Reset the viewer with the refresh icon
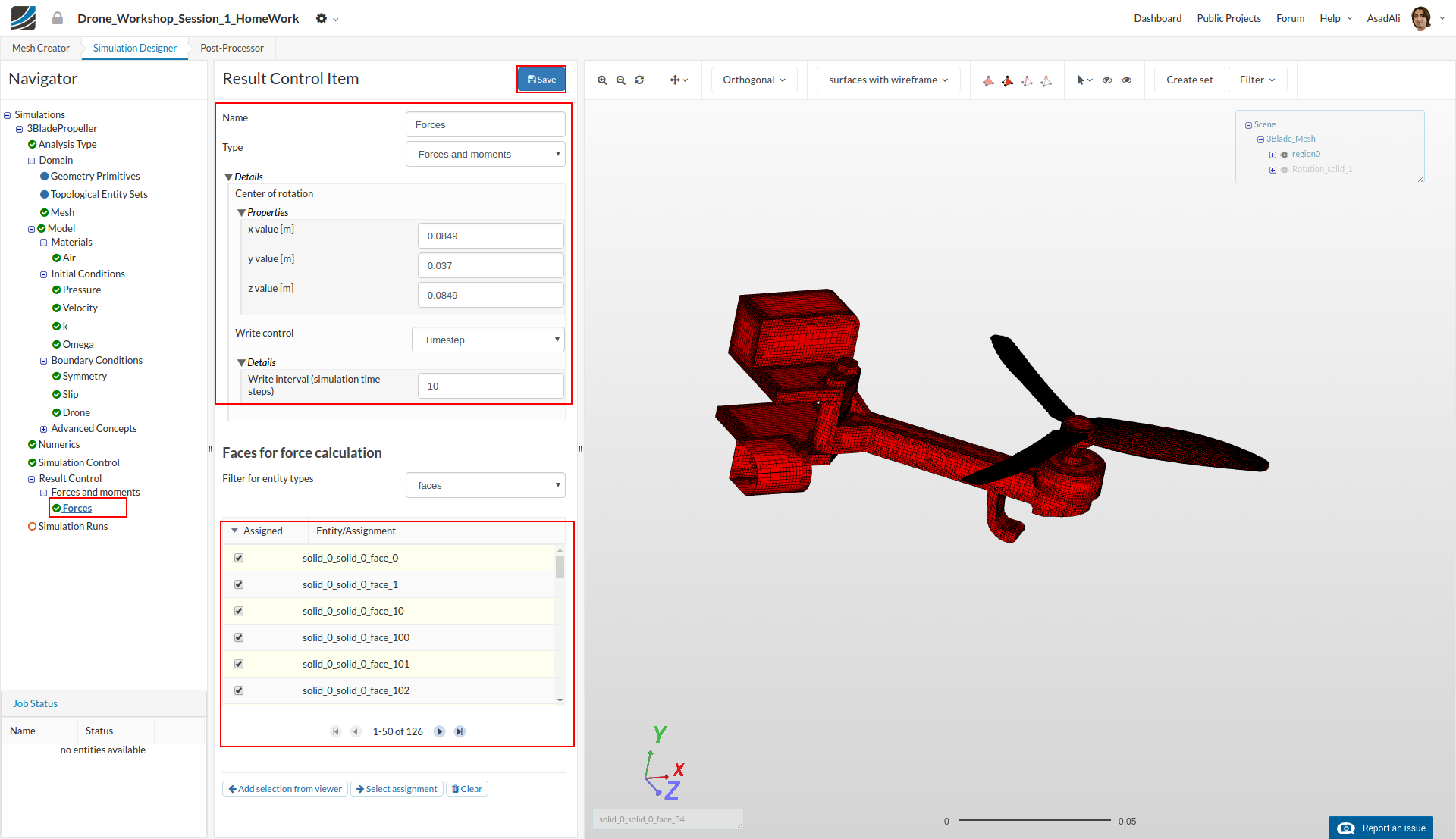The image size is (1456, 839). point(639,80)
